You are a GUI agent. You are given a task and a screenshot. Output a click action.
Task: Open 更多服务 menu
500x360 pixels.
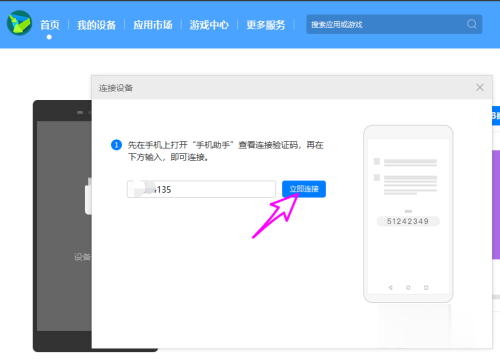tap(266, 25)
